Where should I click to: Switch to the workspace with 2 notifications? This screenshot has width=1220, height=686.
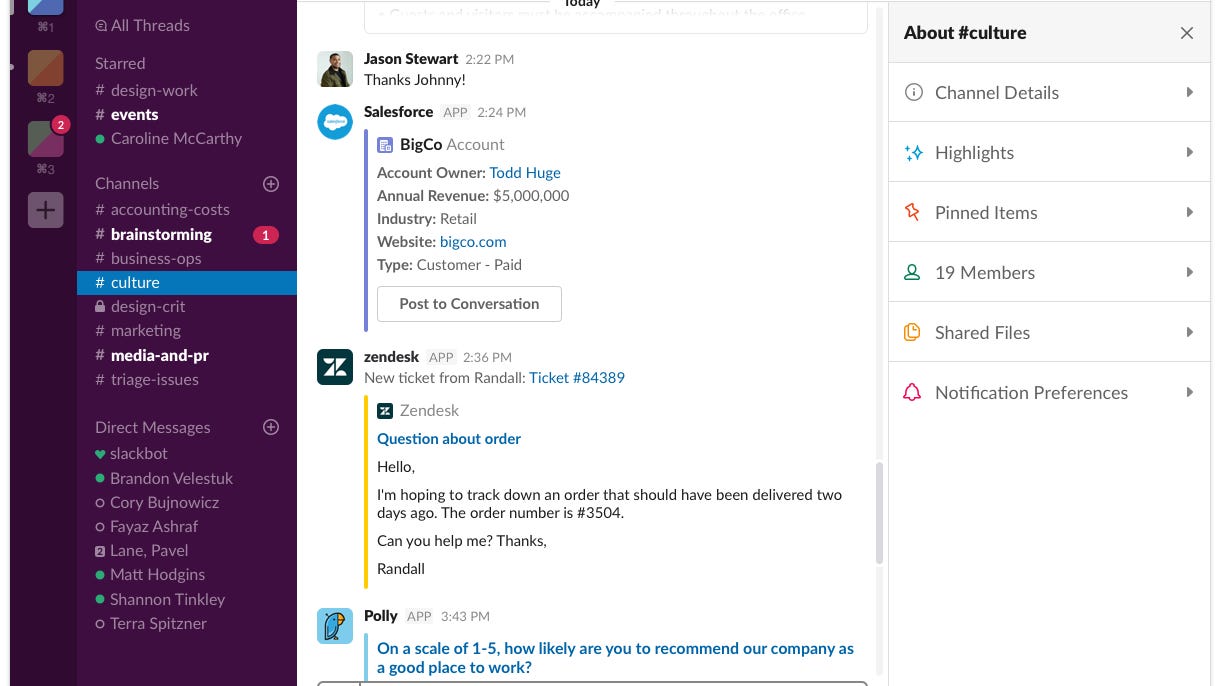point(46,139)
